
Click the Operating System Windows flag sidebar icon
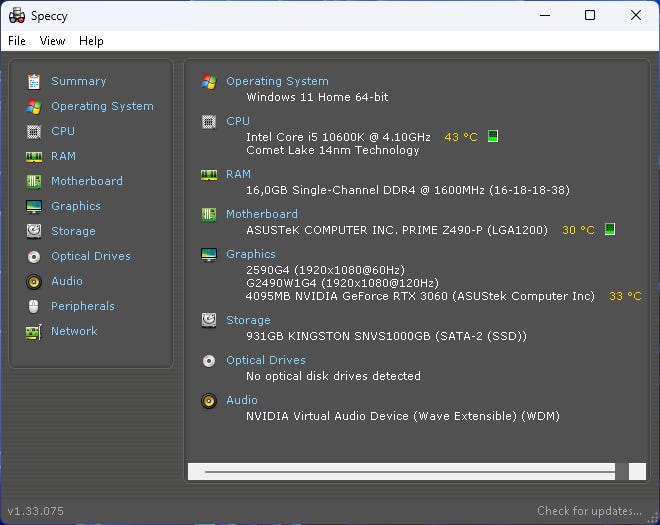coord(34,107)
